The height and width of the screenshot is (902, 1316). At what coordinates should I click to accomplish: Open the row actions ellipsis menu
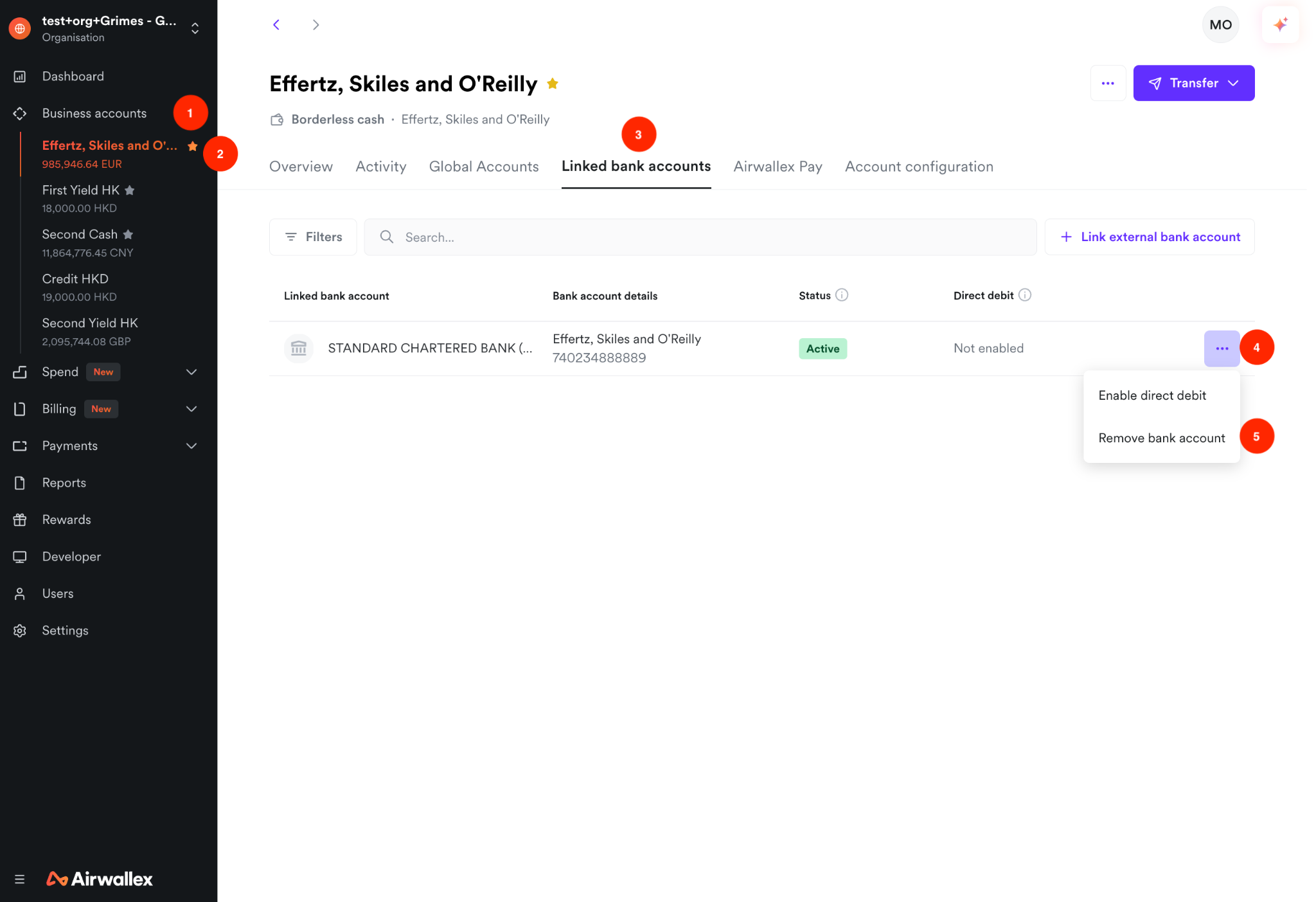click(x=1222, y=348)
